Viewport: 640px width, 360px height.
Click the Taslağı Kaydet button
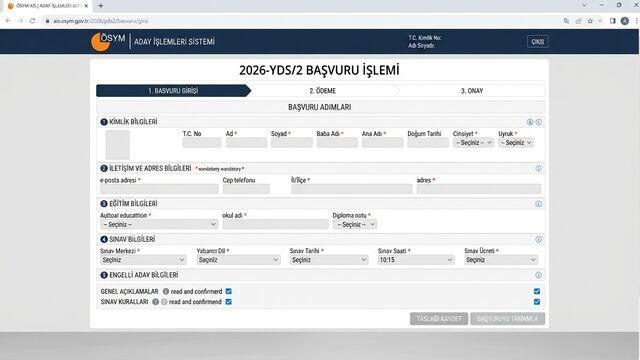[439, 319]
